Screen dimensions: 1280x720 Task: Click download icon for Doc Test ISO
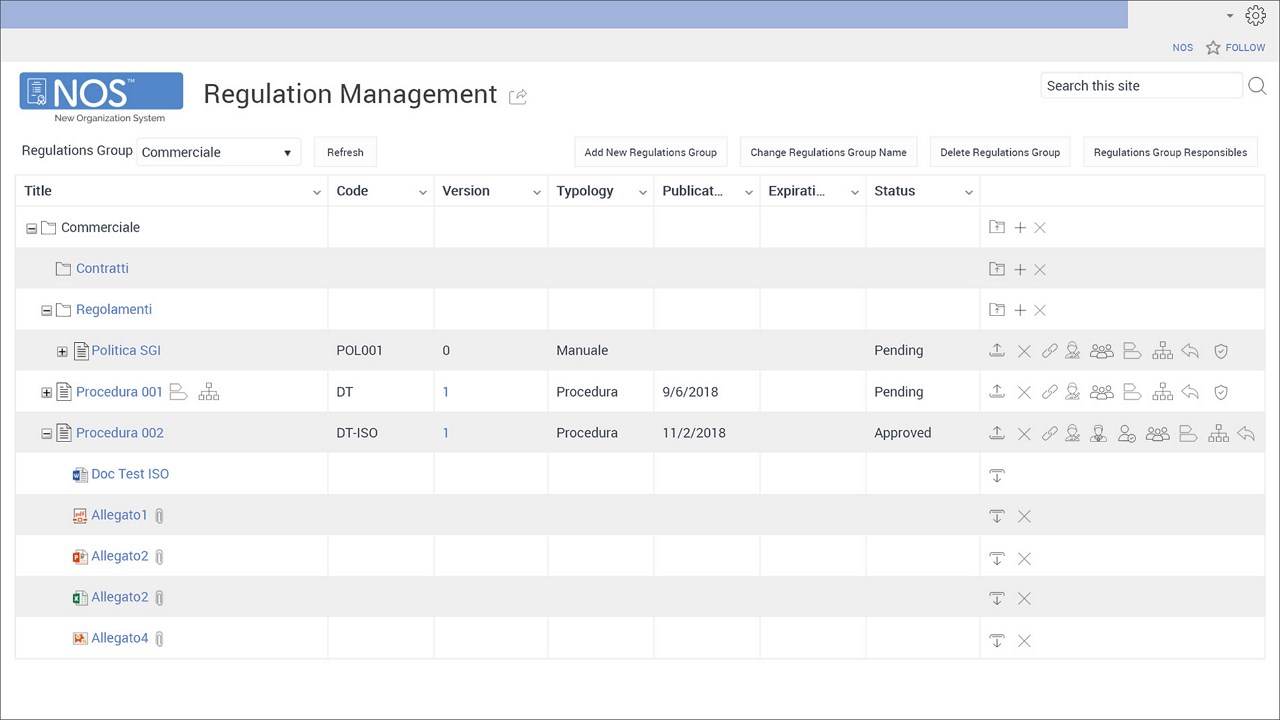click(x=996, y=475)
